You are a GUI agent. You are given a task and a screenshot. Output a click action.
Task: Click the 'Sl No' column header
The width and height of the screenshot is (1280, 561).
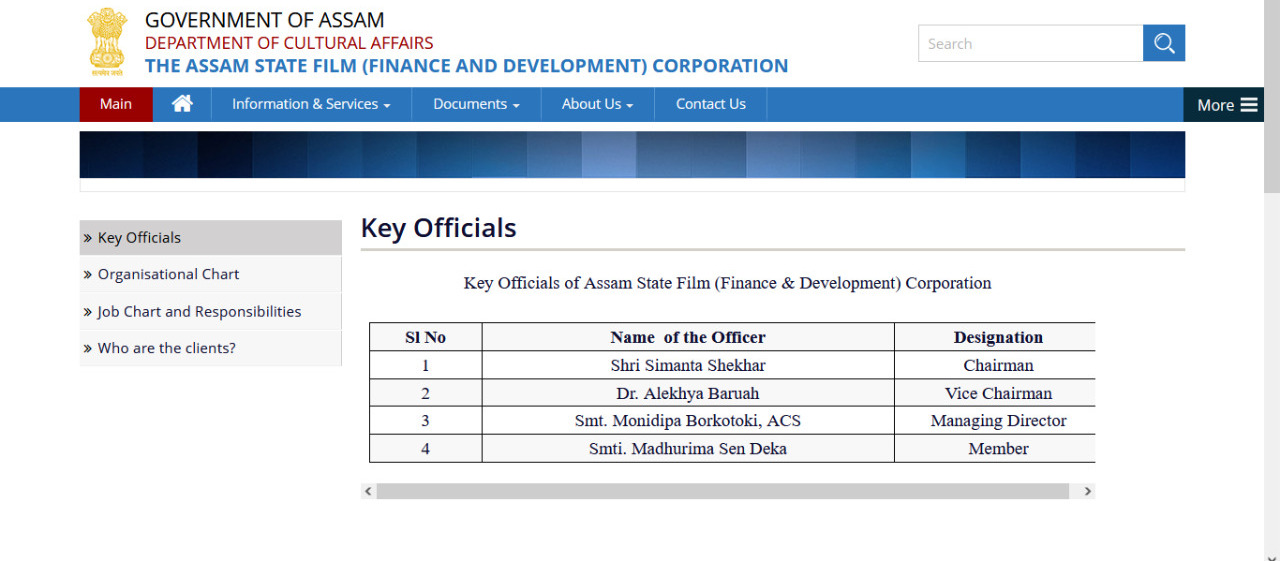coord(426,337)
